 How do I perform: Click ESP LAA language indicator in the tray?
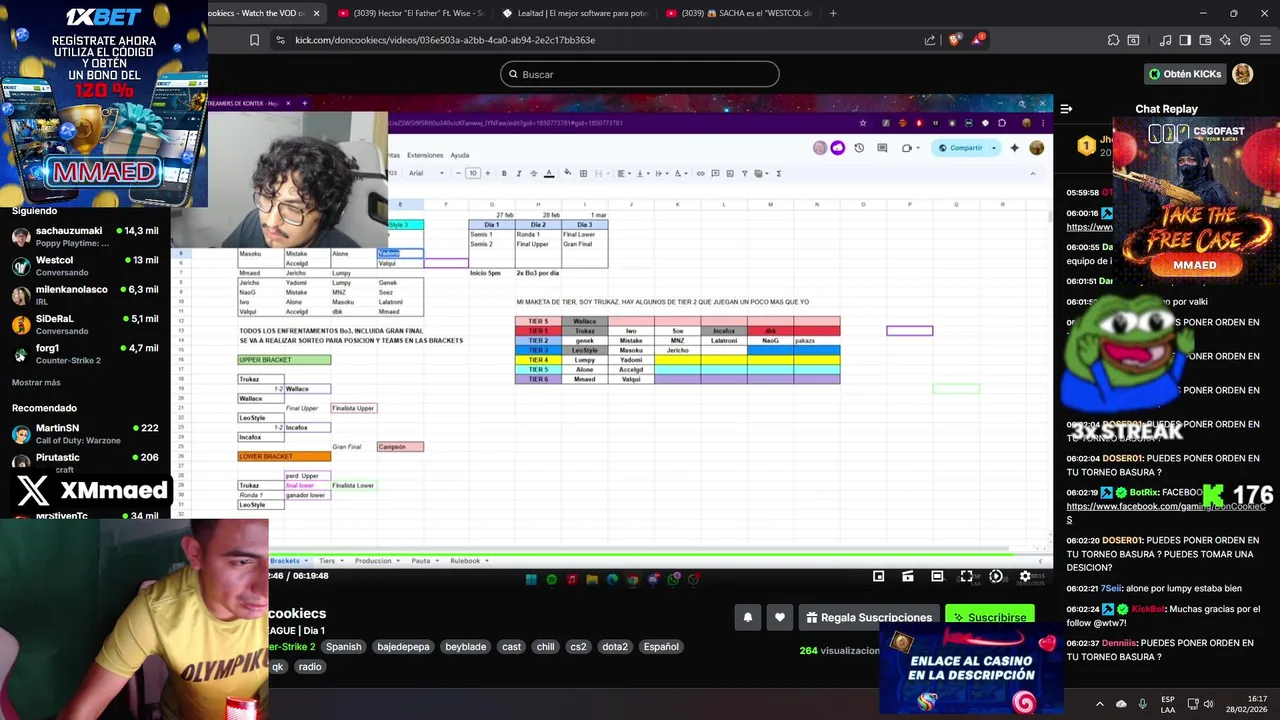click(x=1168, y=704)
